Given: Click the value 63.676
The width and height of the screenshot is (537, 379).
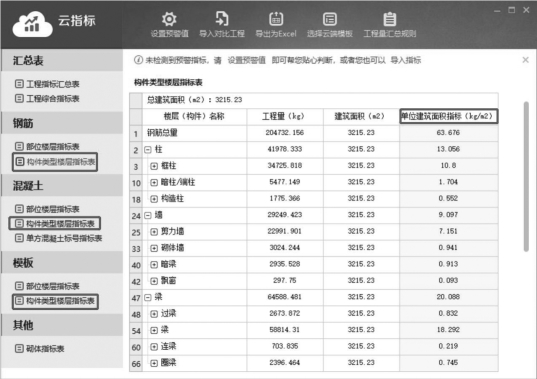Looking at the screenshot, I should [448, 132].
